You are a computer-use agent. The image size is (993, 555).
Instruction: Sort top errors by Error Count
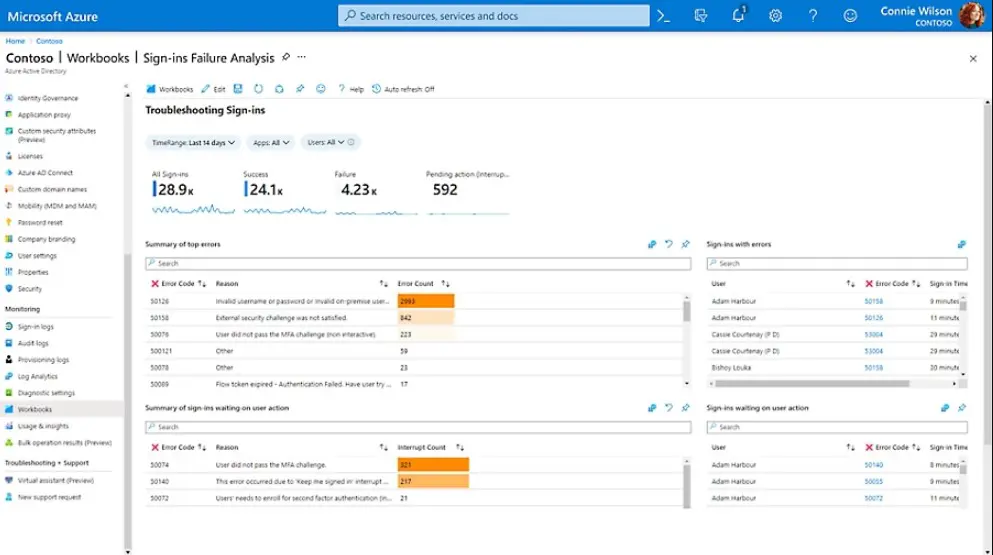pyautogui.click(x=445, y=284)
